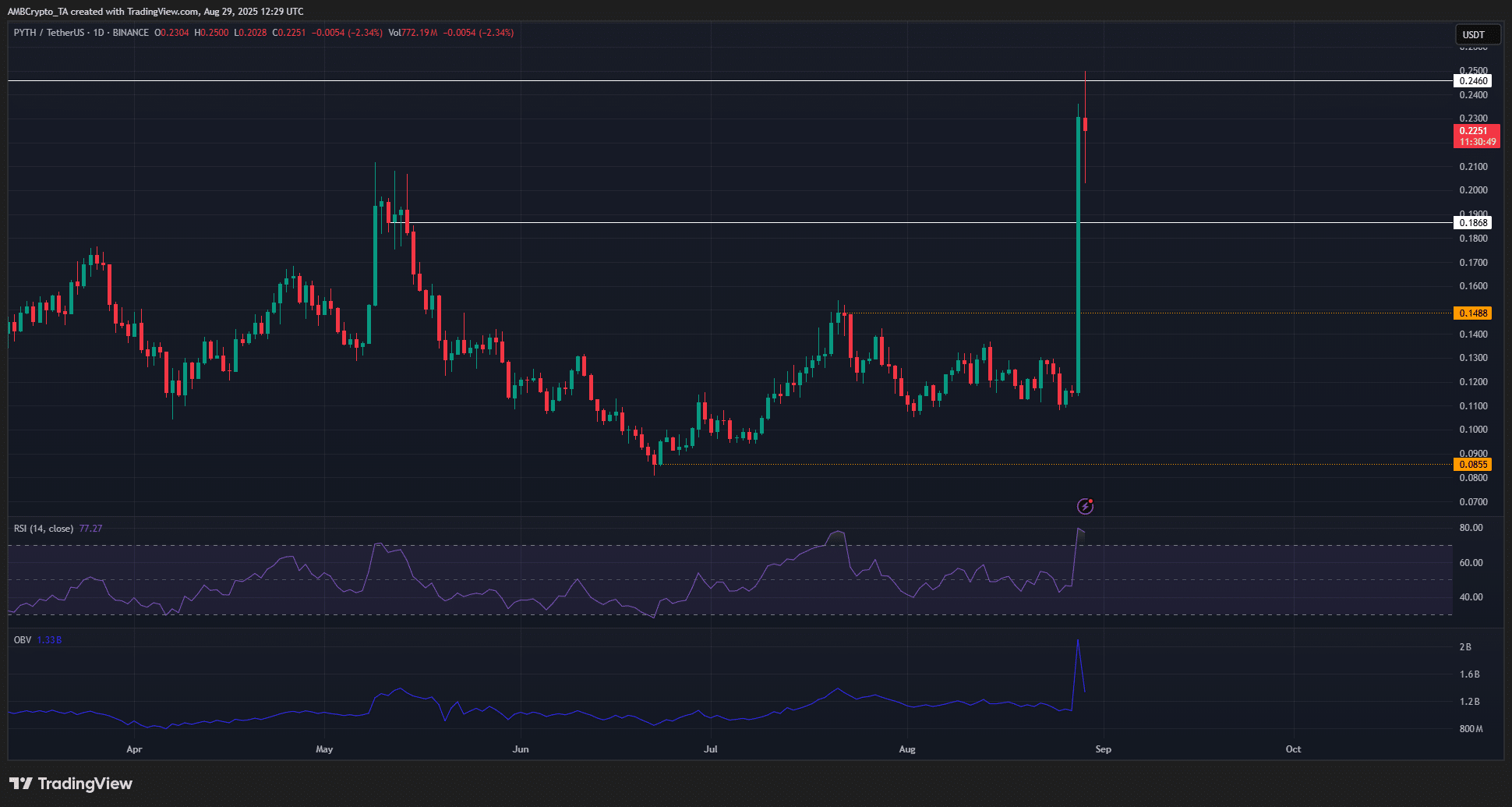1512x807 pixels.
Task: Click the Sep label on time axis
Action: click(x=1103, y=749)
